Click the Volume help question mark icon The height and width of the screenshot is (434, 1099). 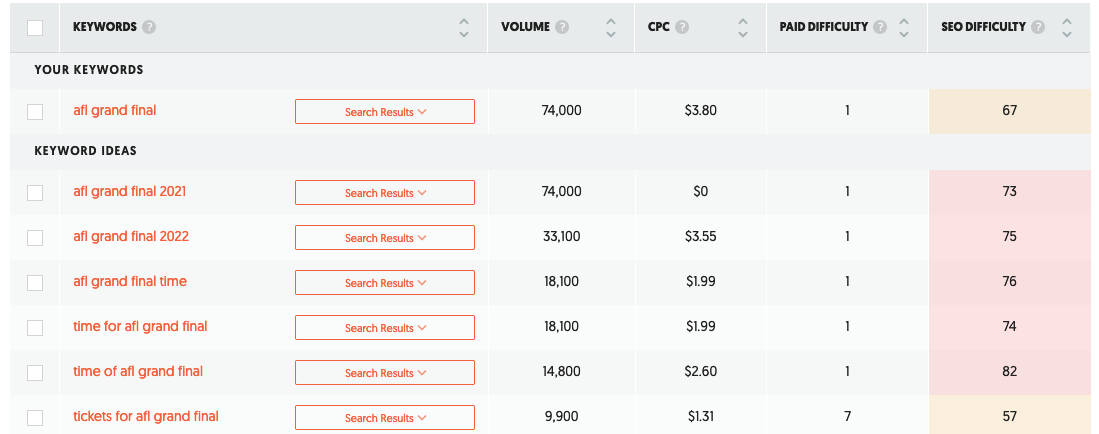pos(562,27)
